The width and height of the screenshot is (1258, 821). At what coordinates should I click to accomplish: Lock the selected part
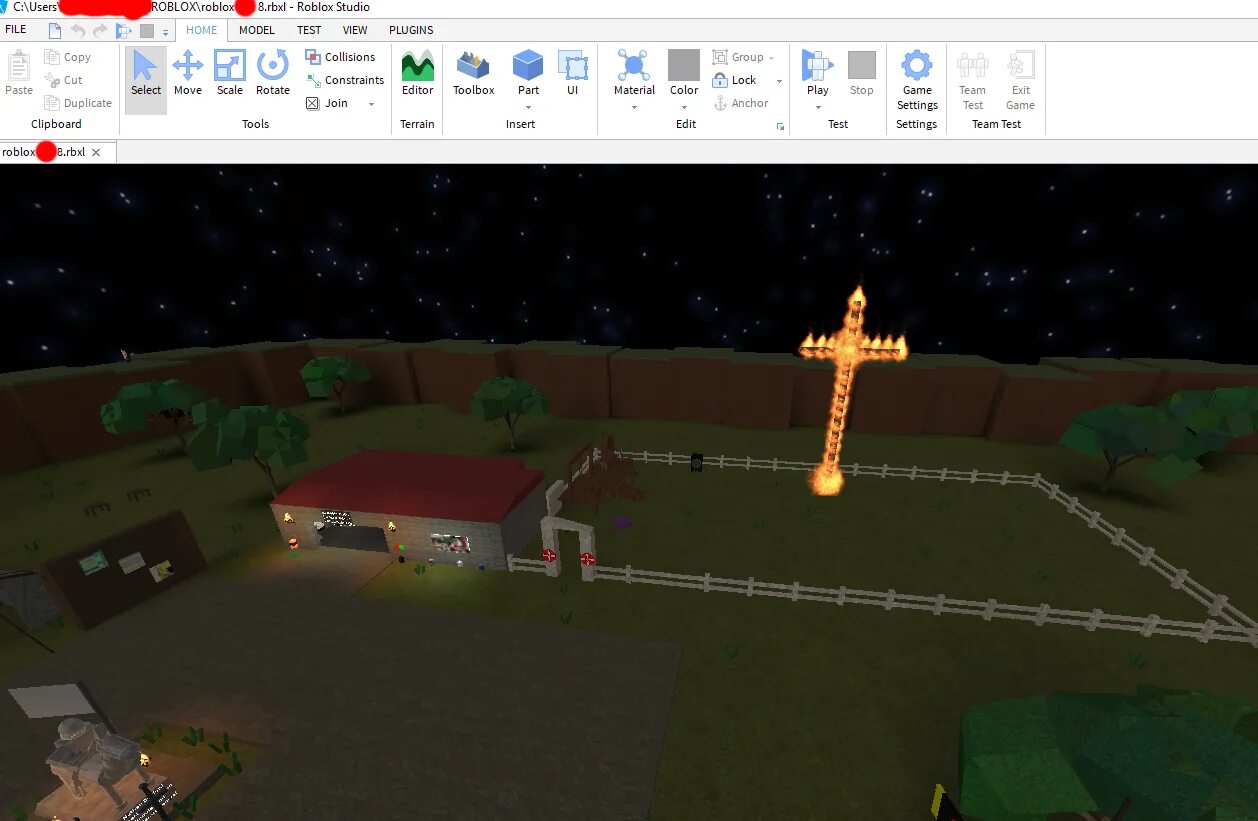tap(735, 80)
